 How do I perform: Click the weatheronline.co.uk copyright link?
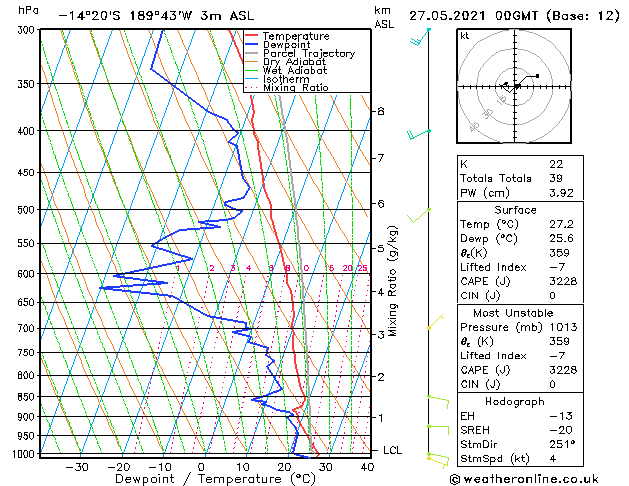(x=524, y=479)
